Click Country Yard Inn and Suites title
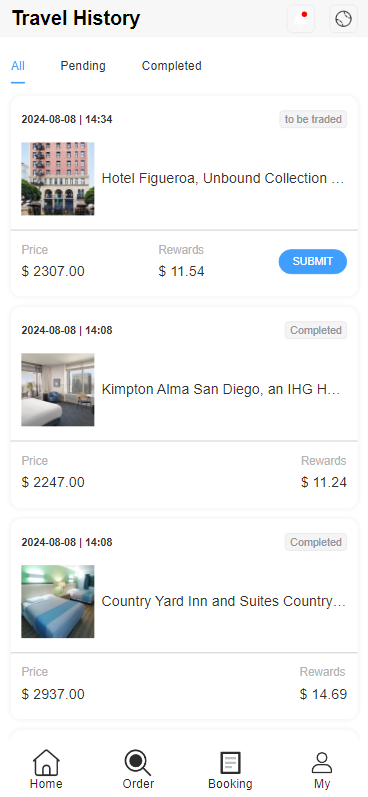The image size is (368, 797). tap(224, 601)
